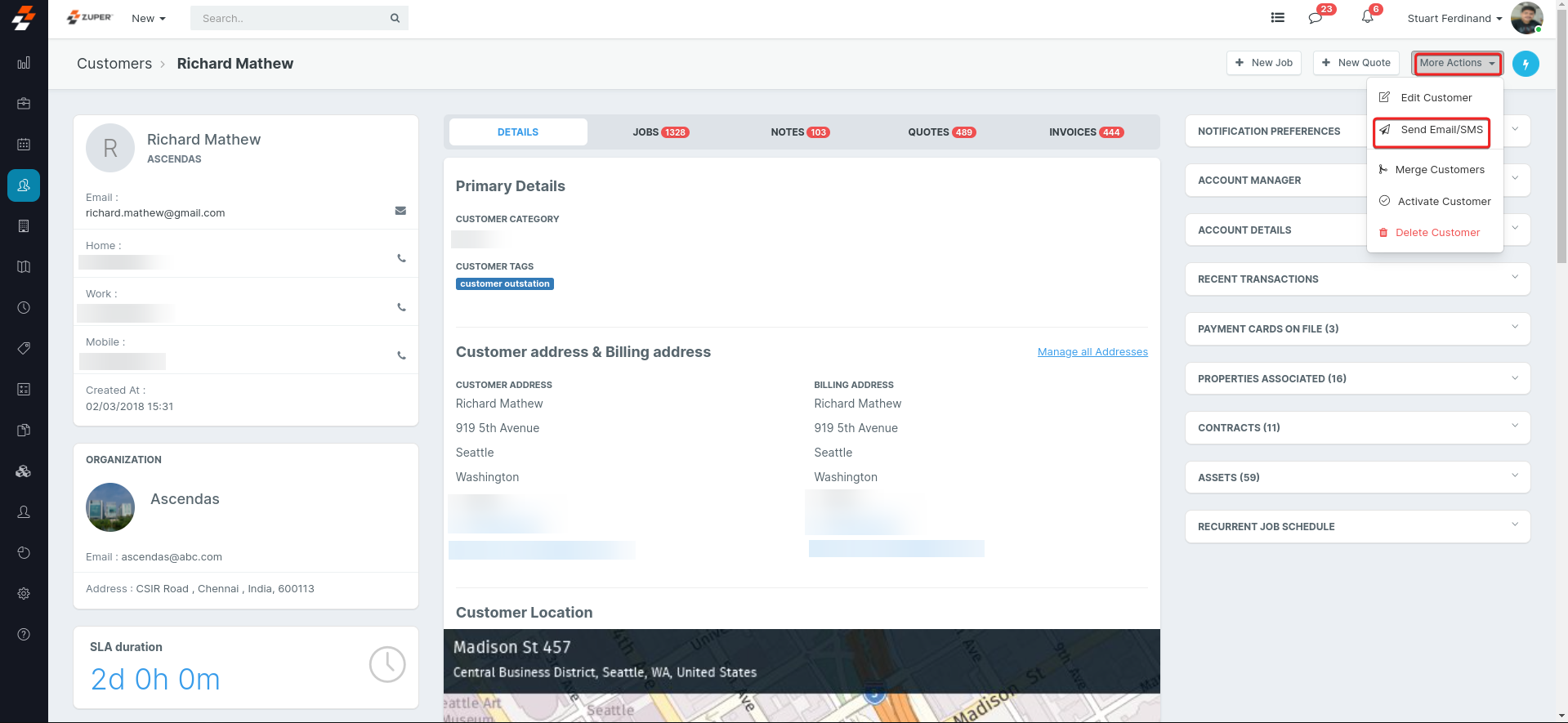Switch to the Jobs tab
Viewport: 1568px width, 723px height.
click(x=660, y=132)
